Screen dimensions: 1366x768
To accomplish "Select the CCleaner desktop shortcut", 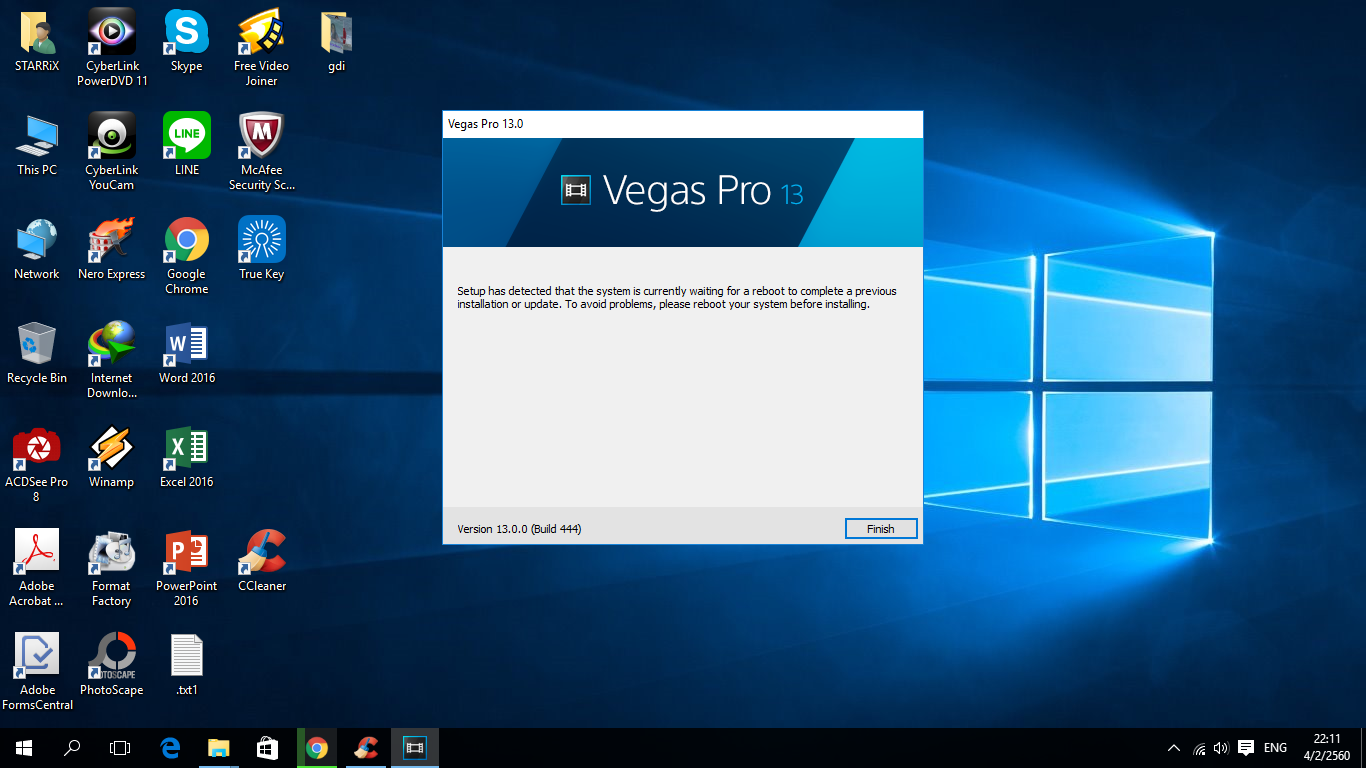I will [262, 562].
